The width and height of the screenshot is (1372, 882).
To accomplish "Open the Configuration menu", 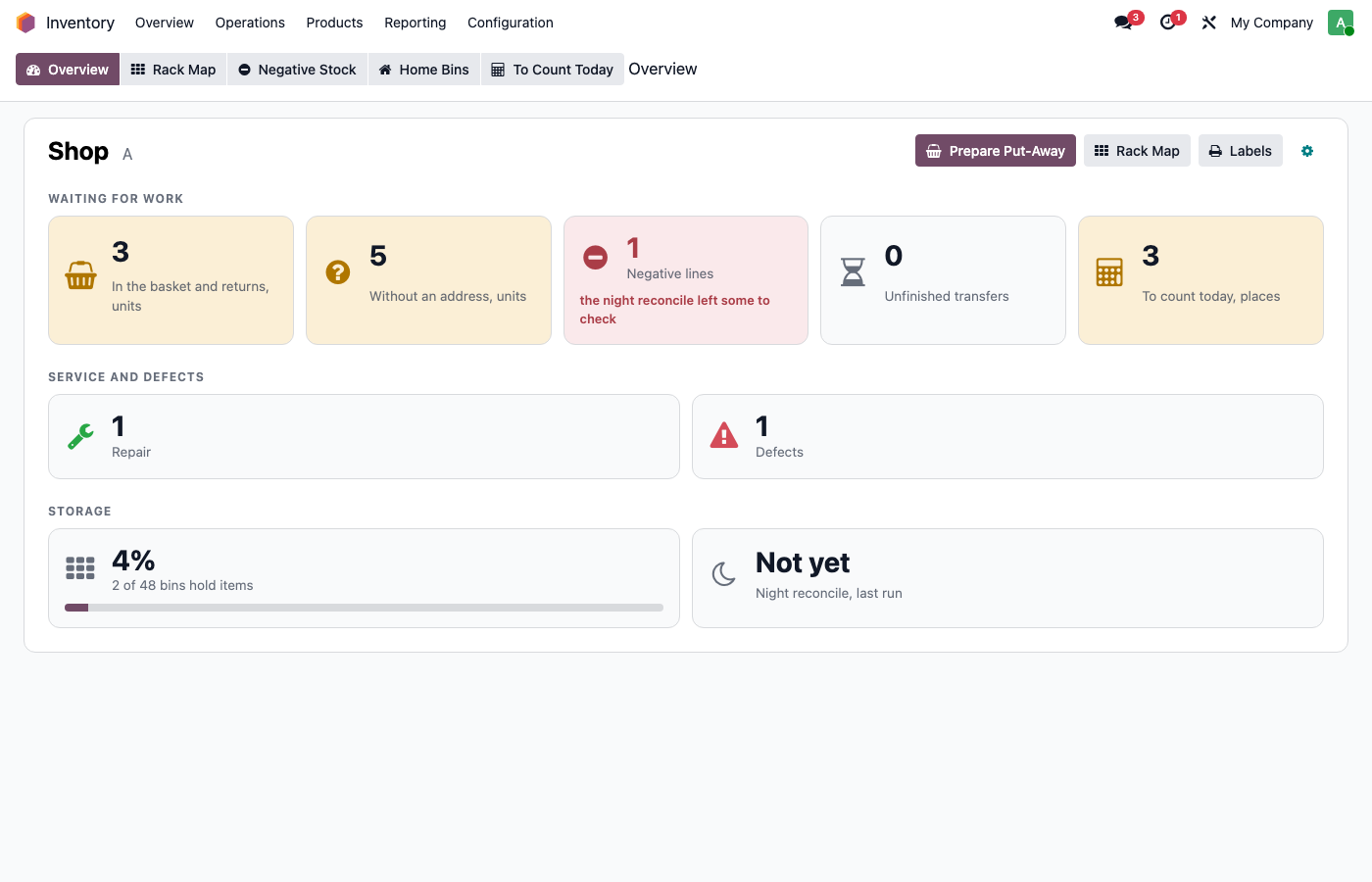I will pos(511,23).
